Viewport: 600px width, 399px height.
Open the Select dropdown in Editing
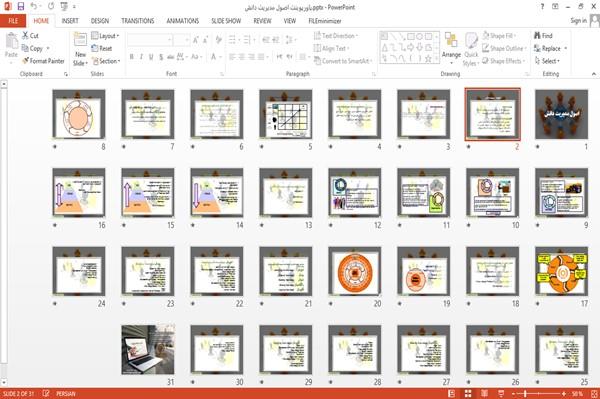click(x=547, y=61)
